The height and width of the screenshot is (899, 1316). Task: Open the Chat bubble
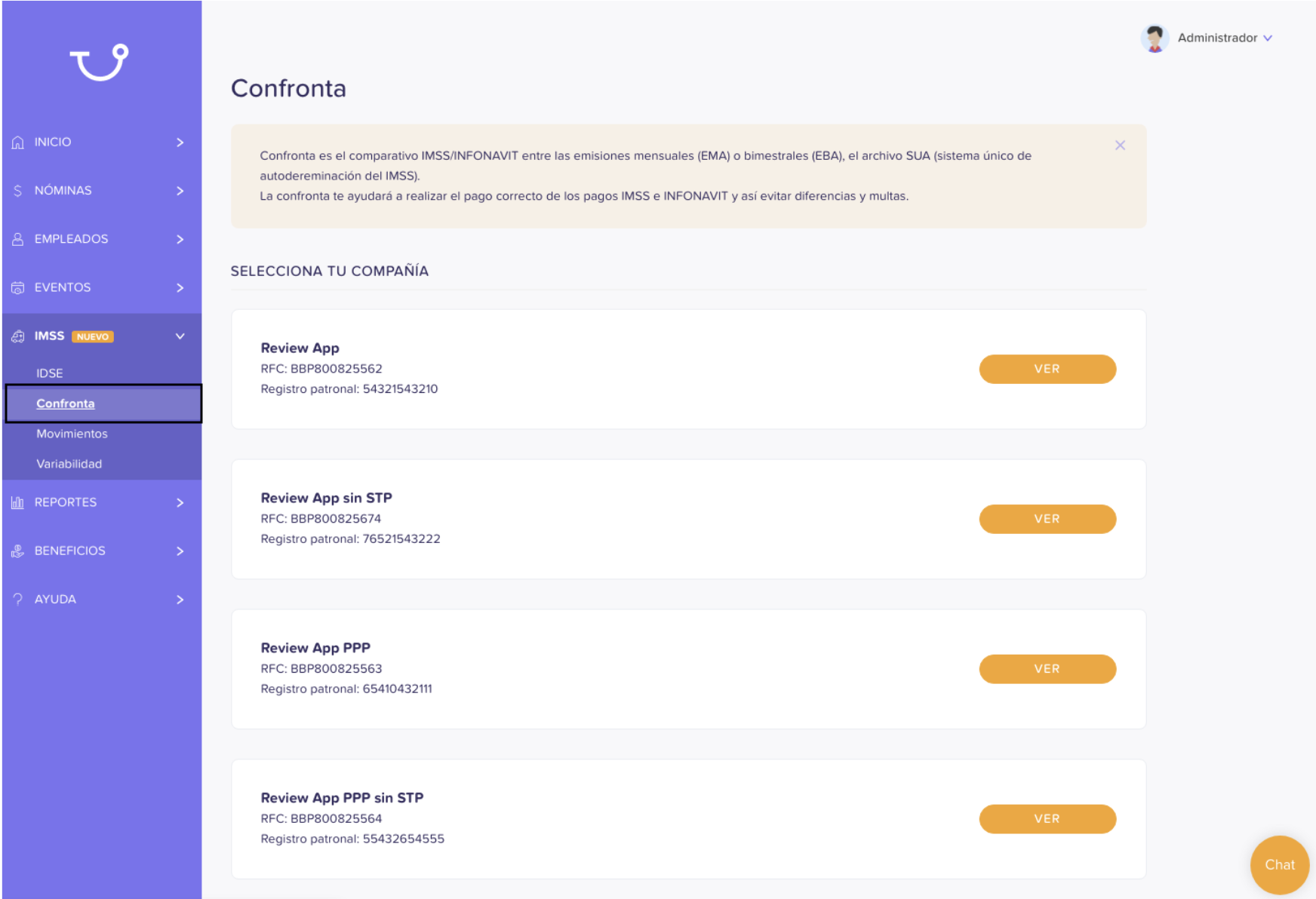tap(1280, 865)
